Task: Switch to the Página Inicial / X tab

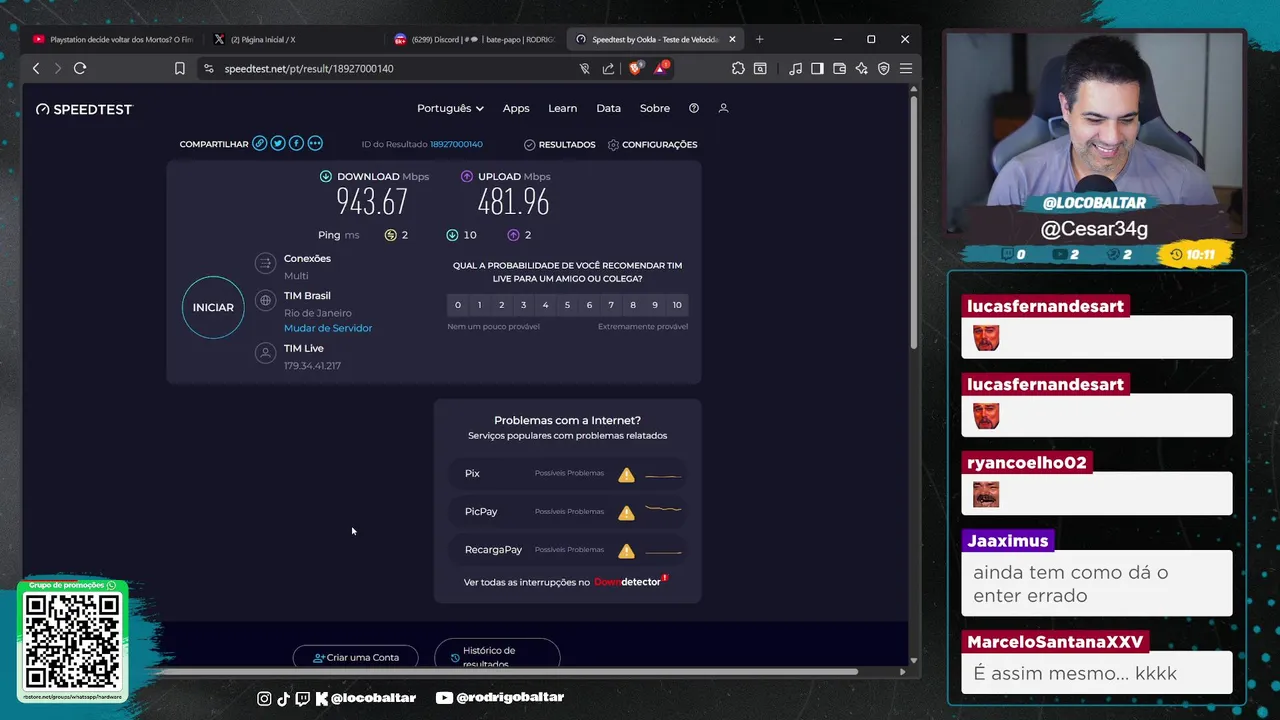Action: tap(290, 39)
